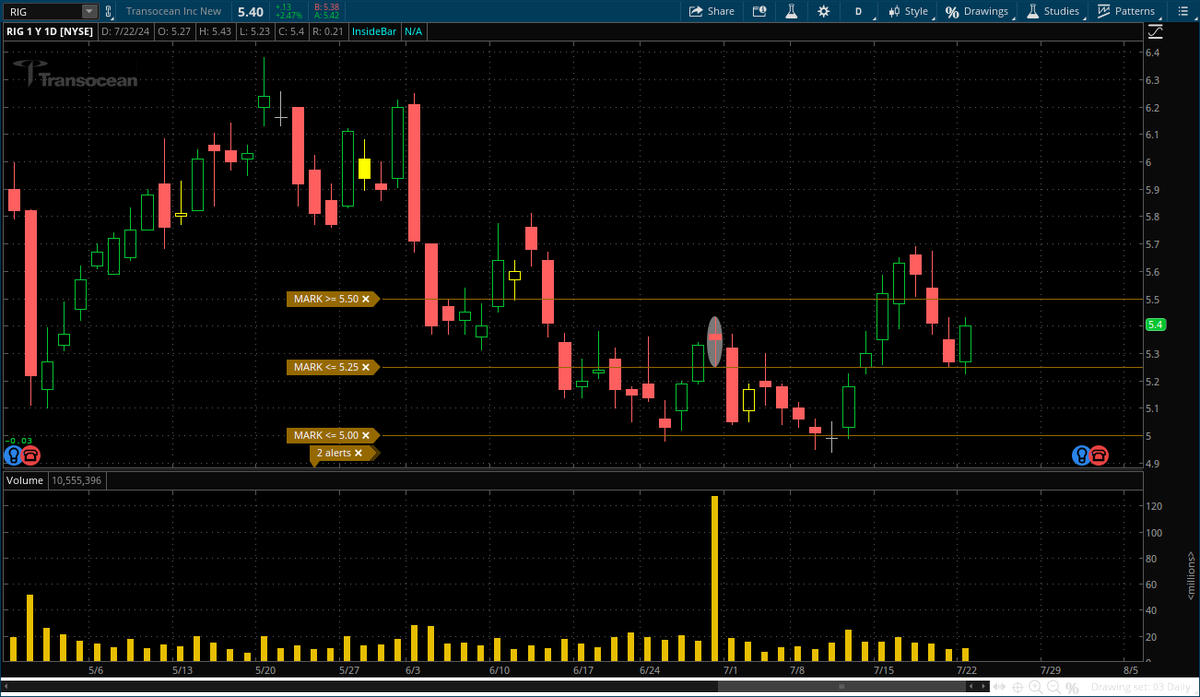Click the 6/3 date axis label
This screenshot has width=1200, height=697.
pyautogui.click(x=414, y=670)
